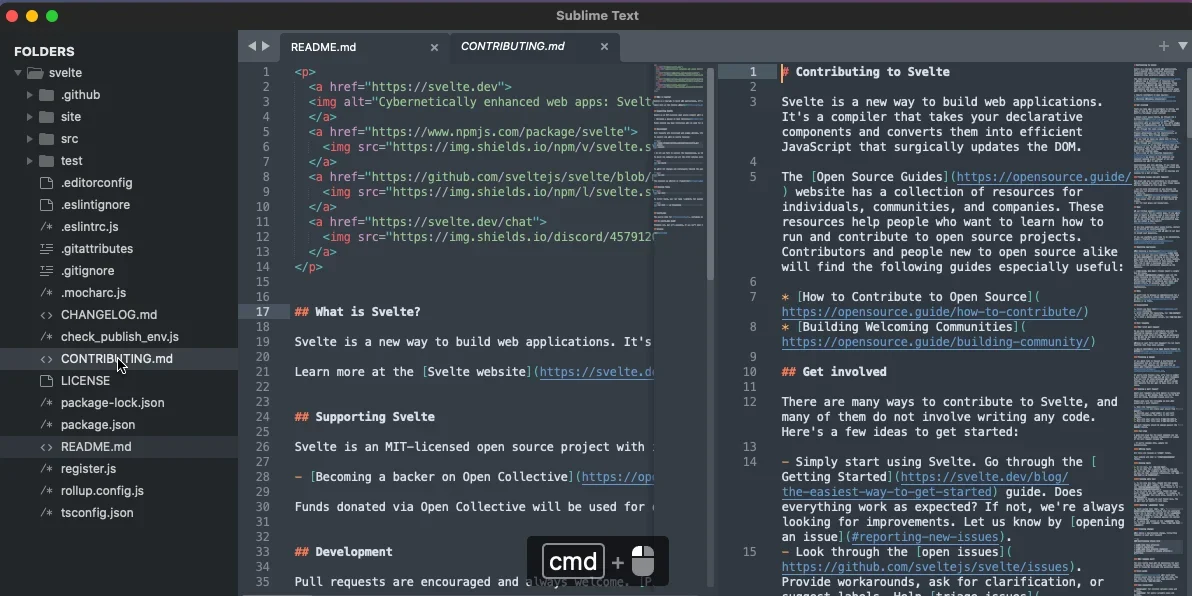Viewport: 1192px width, 596px height.
Task: Place cursor on "## Get involved" heading
Action: pos(834,372)
